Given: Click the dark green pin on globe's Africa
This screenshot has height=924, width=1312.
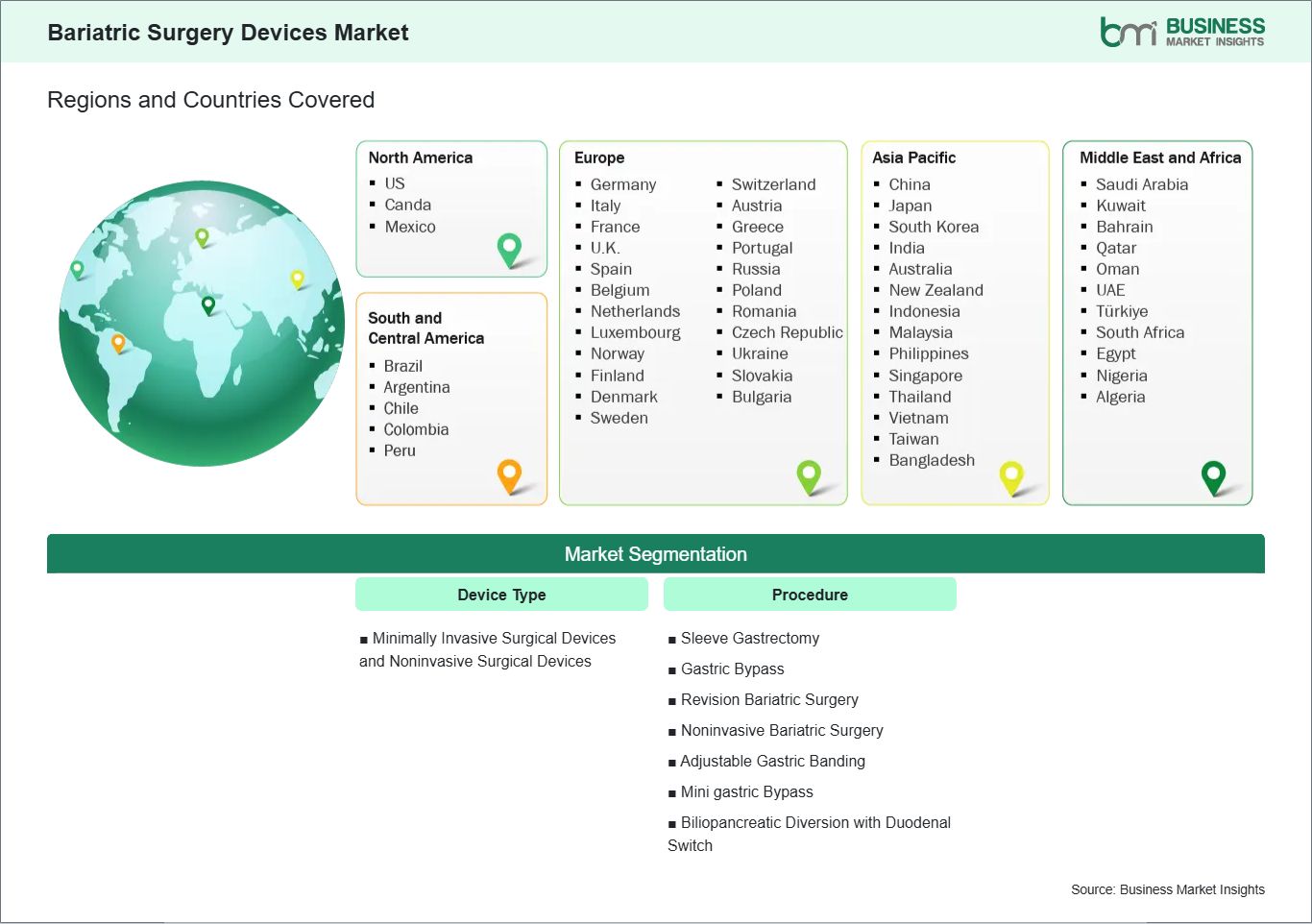Looking at the screenshot, I should click(x=208, y=305).
